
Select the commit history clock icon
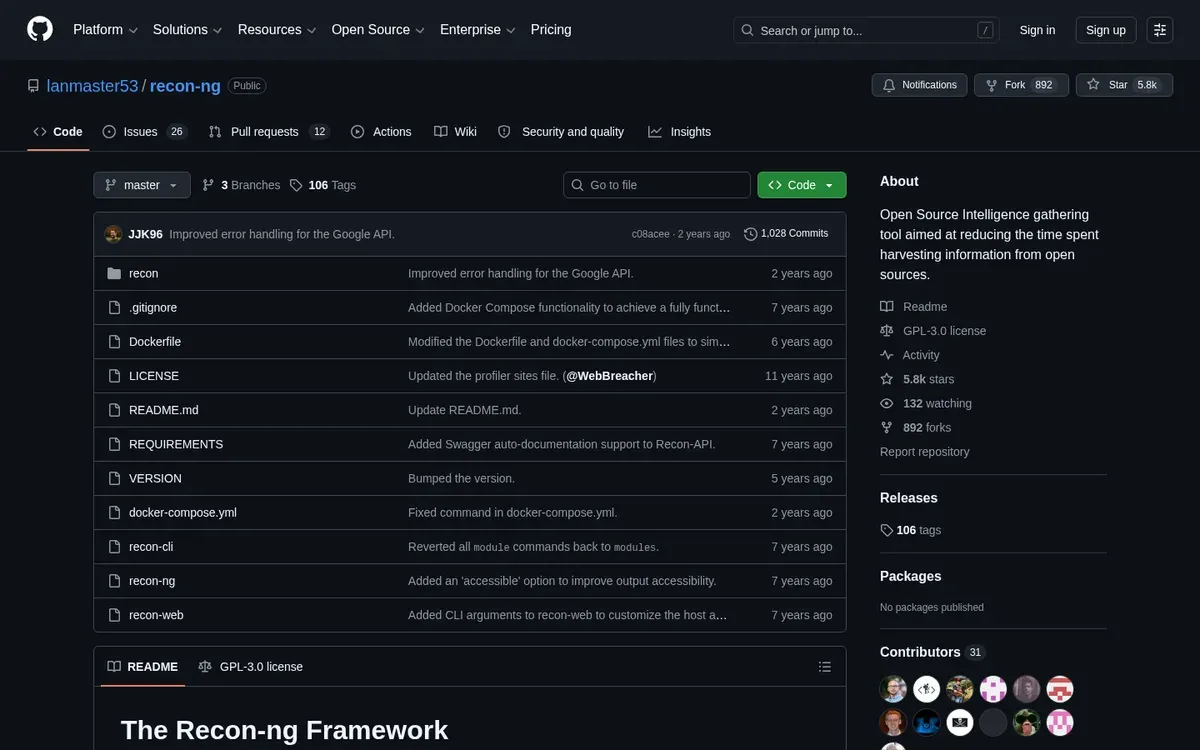[x=751, y=234]
